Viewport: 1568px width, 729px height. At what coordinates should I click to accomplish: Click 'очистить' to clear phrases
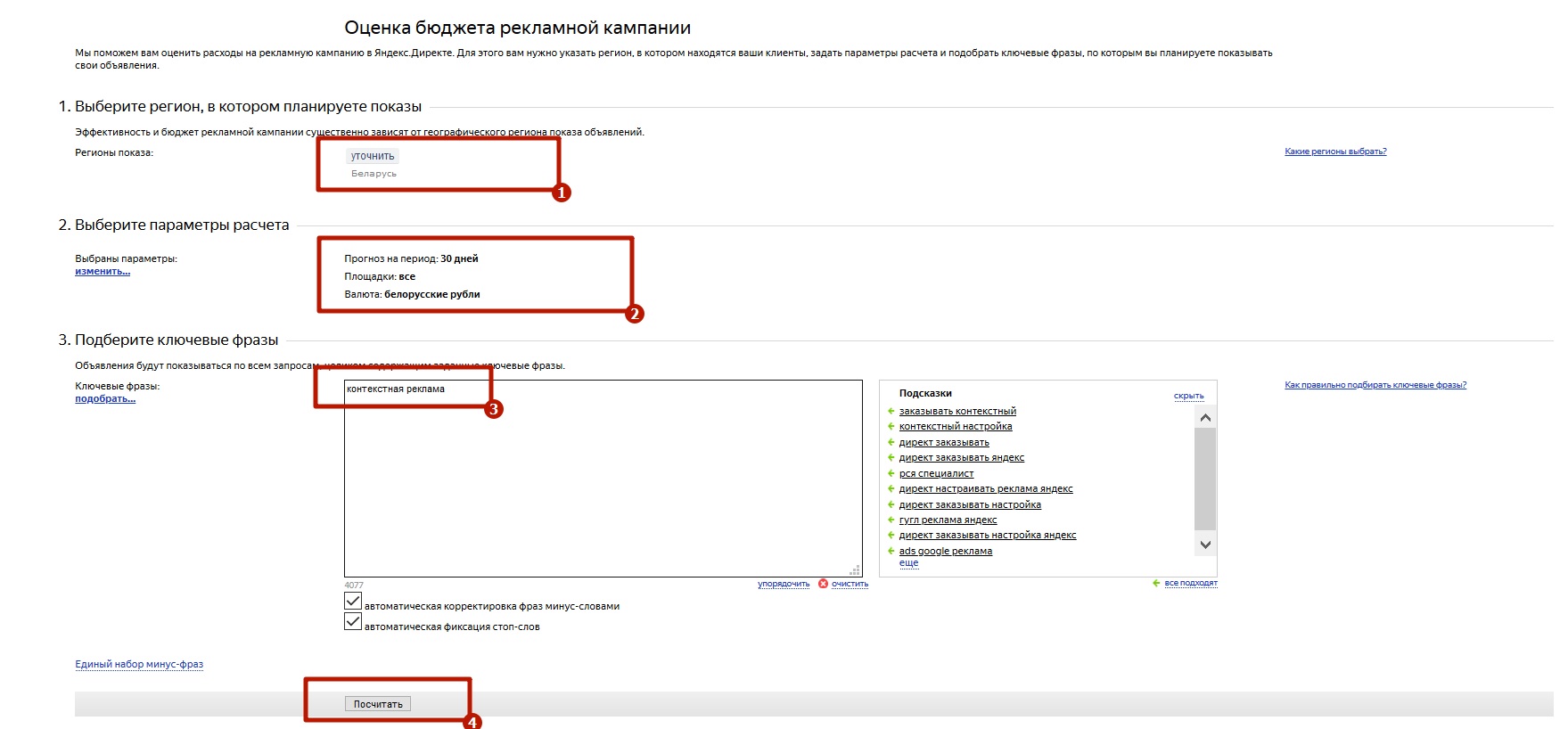click(850, 584)
